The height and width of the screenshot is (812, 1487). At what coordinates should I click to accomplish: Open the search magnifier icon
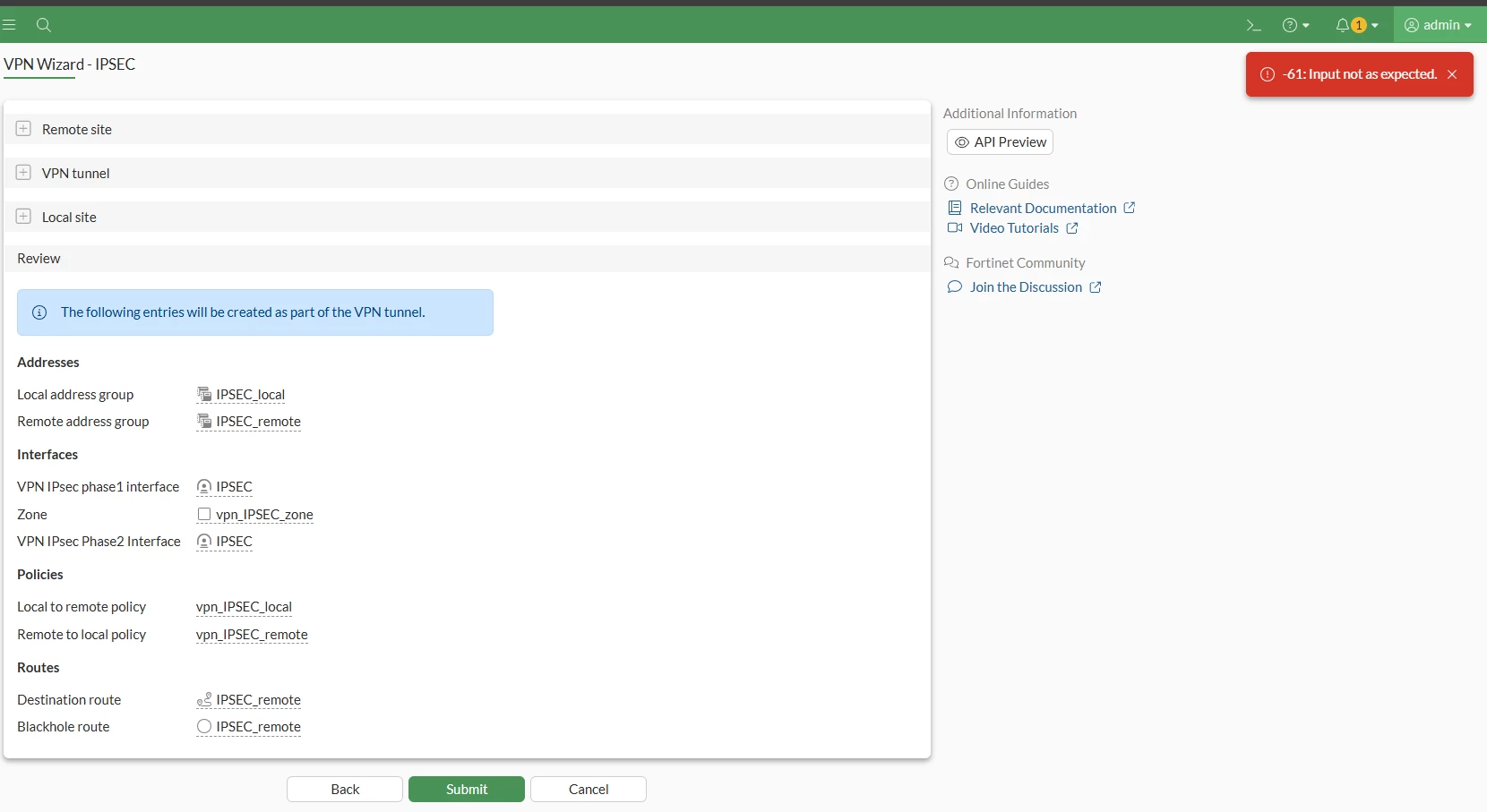[43, 25]
